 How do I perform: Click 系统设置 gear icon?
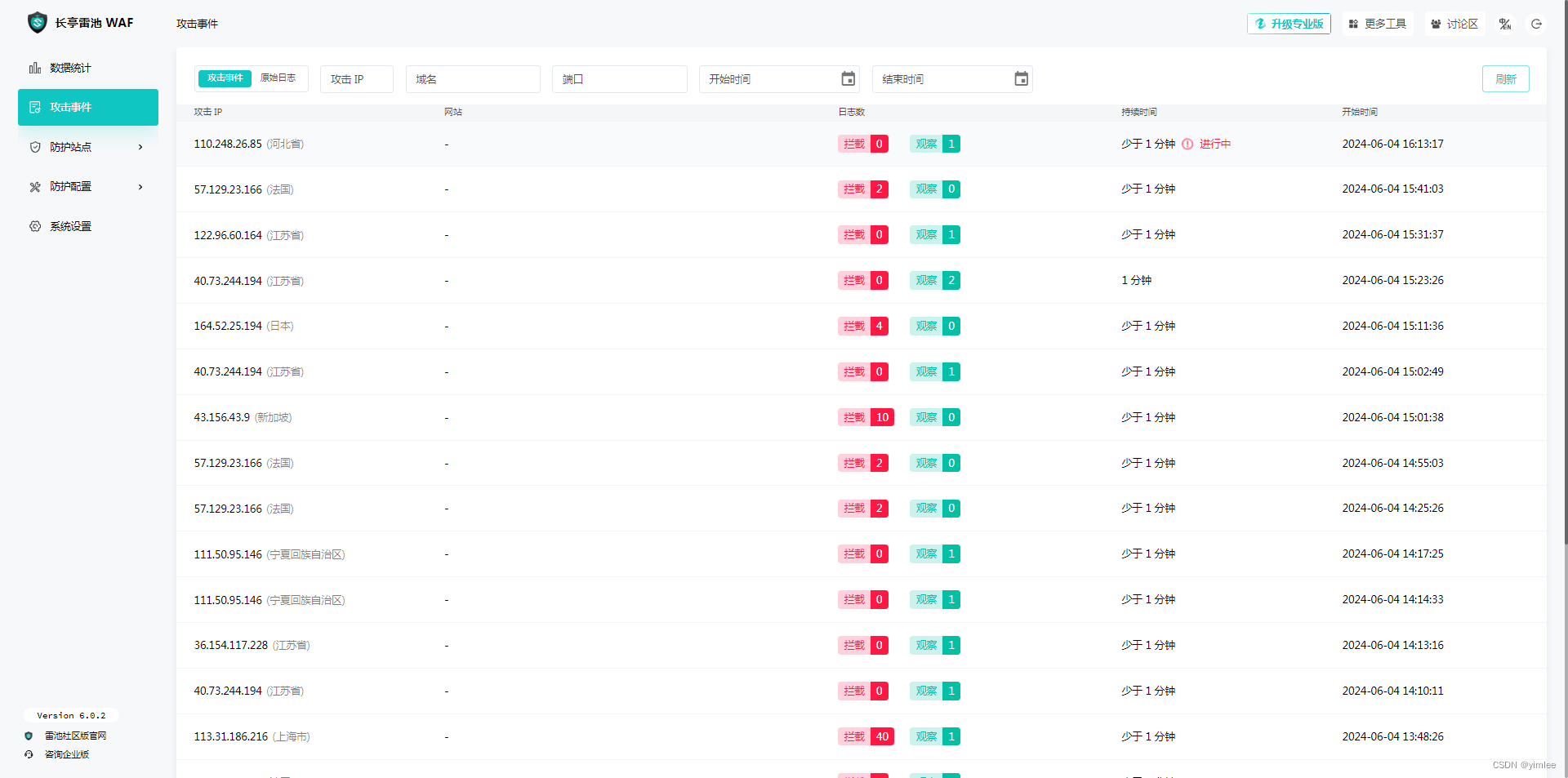(x=35, y=226)
